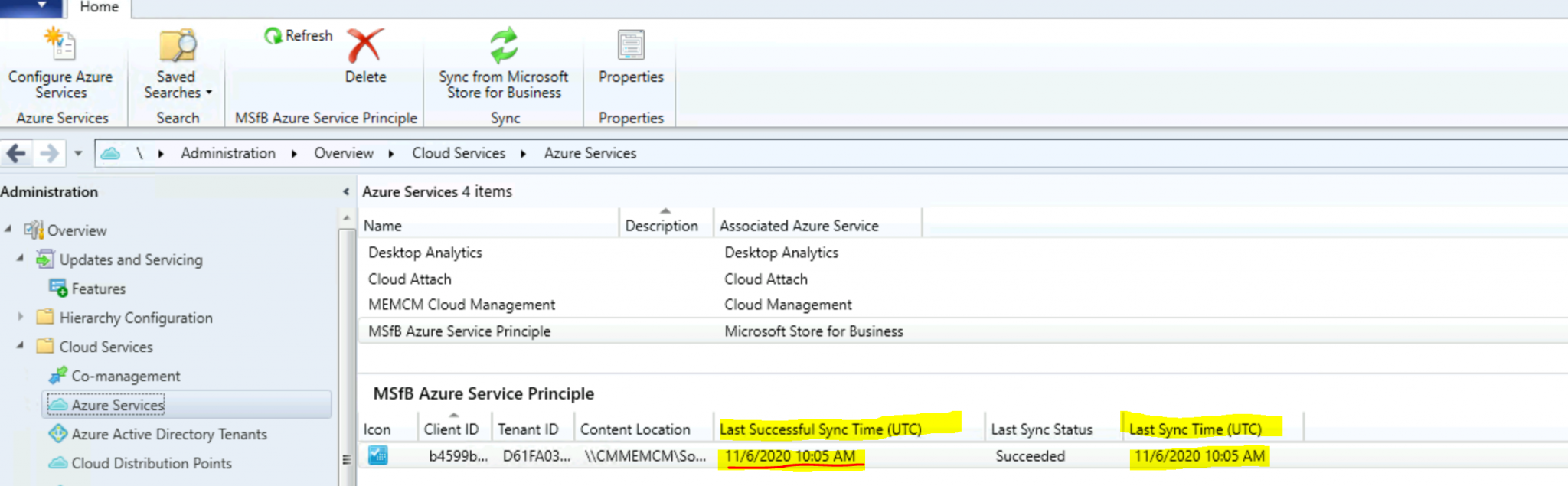Click the tree scrollbar up arrow
Image resolution: width=1568 pixels, height=486 pixels.
[346, 218]
